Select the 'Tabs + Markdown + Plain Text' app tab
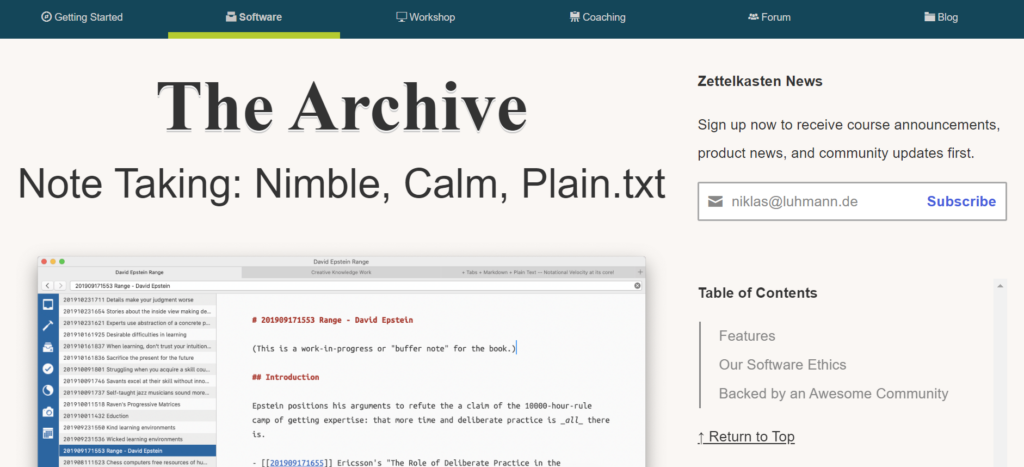This screenshot has height=467, width=1024. [x=538, y=272]
